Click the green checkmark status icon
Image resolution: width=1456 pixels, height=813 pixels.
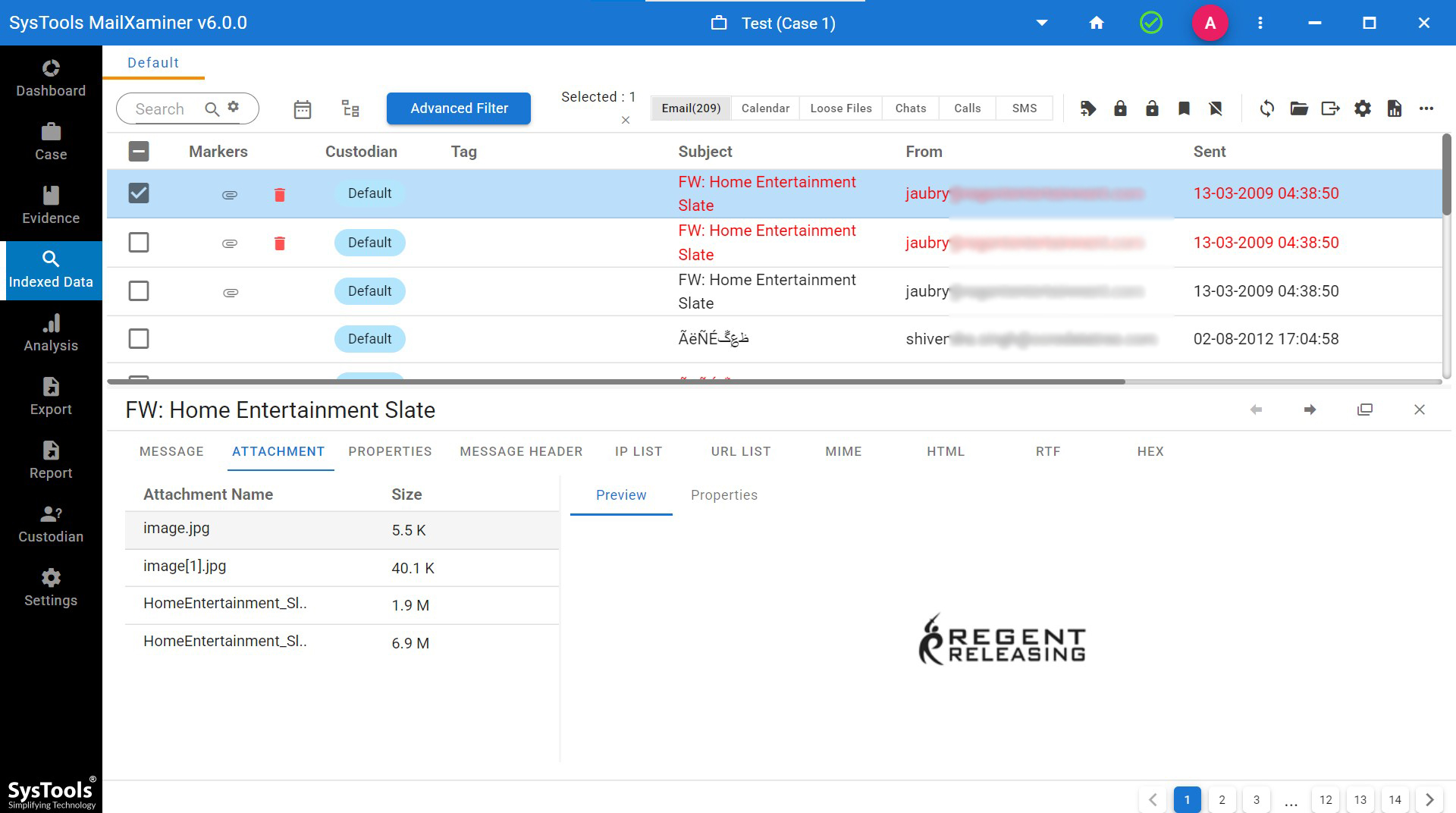[x=1151, y=23]
